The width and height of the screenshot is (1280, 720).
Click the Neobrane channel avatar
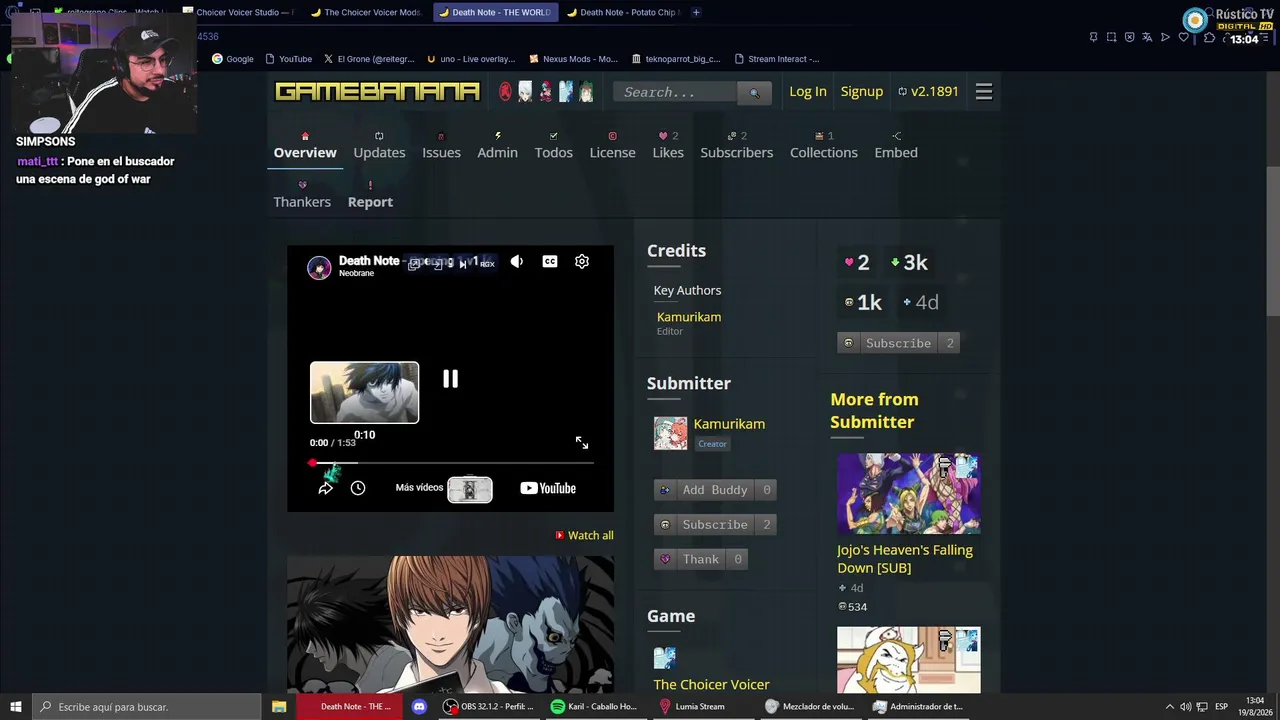pyautogui.click(x=319, y=267)
